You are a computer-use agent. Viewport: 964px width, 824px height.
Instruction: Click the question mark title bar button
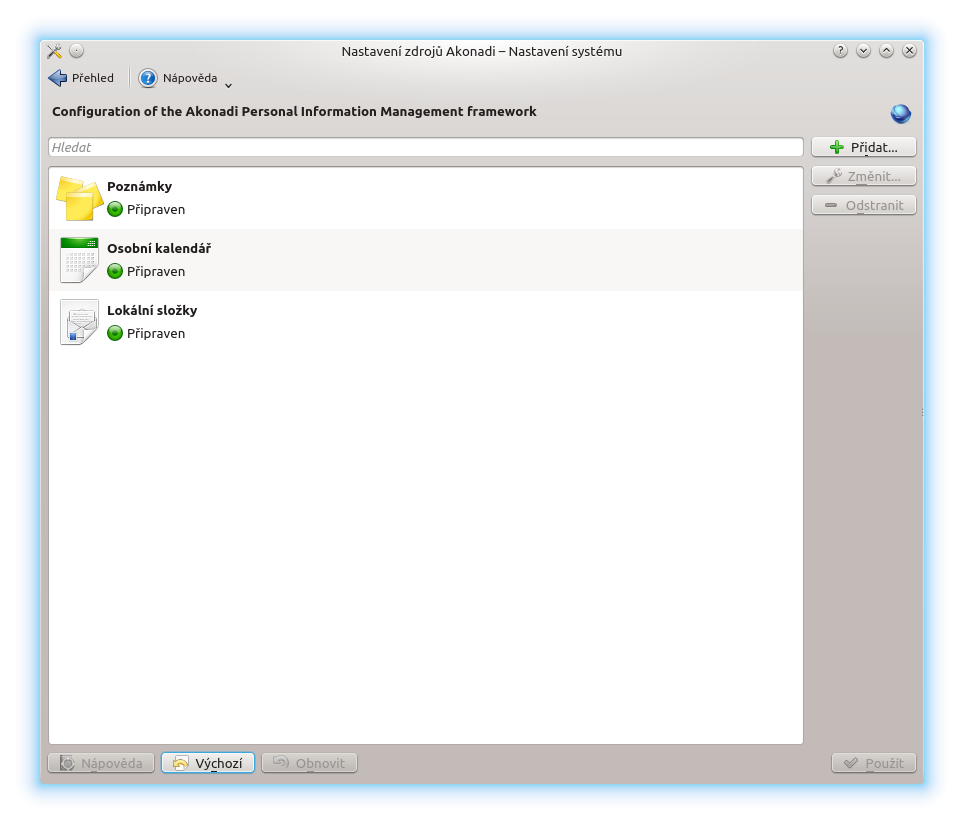840,51
